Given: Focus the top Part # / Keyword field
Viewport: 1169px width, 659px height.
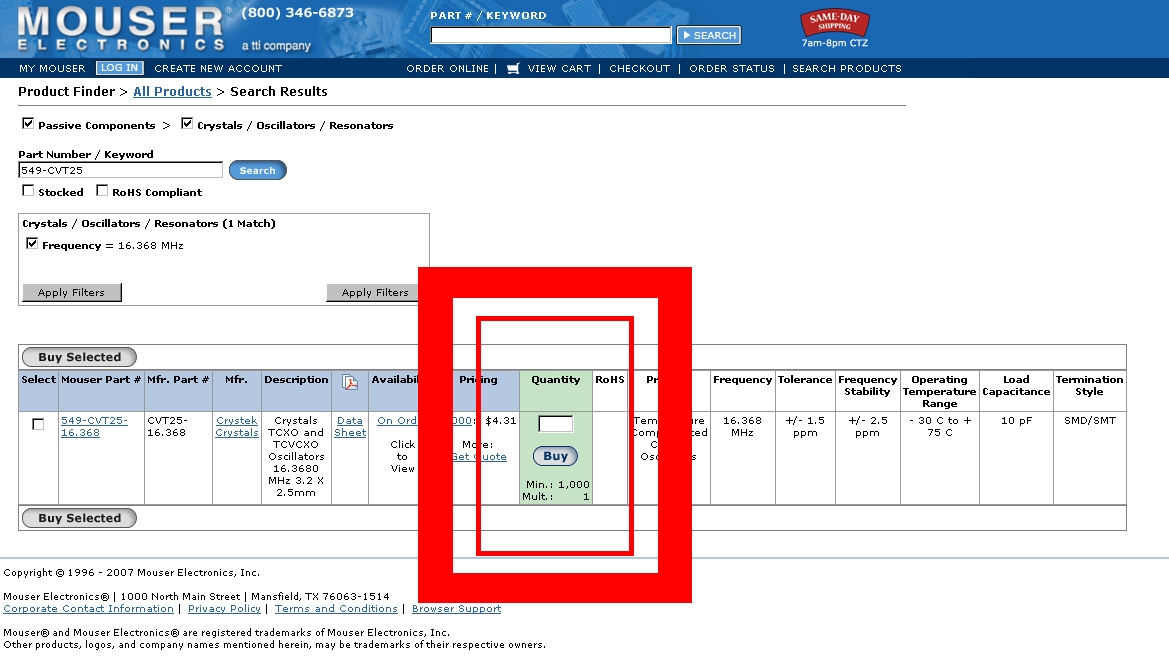Looking at the screenshot, I should click(x=551, y=35).
